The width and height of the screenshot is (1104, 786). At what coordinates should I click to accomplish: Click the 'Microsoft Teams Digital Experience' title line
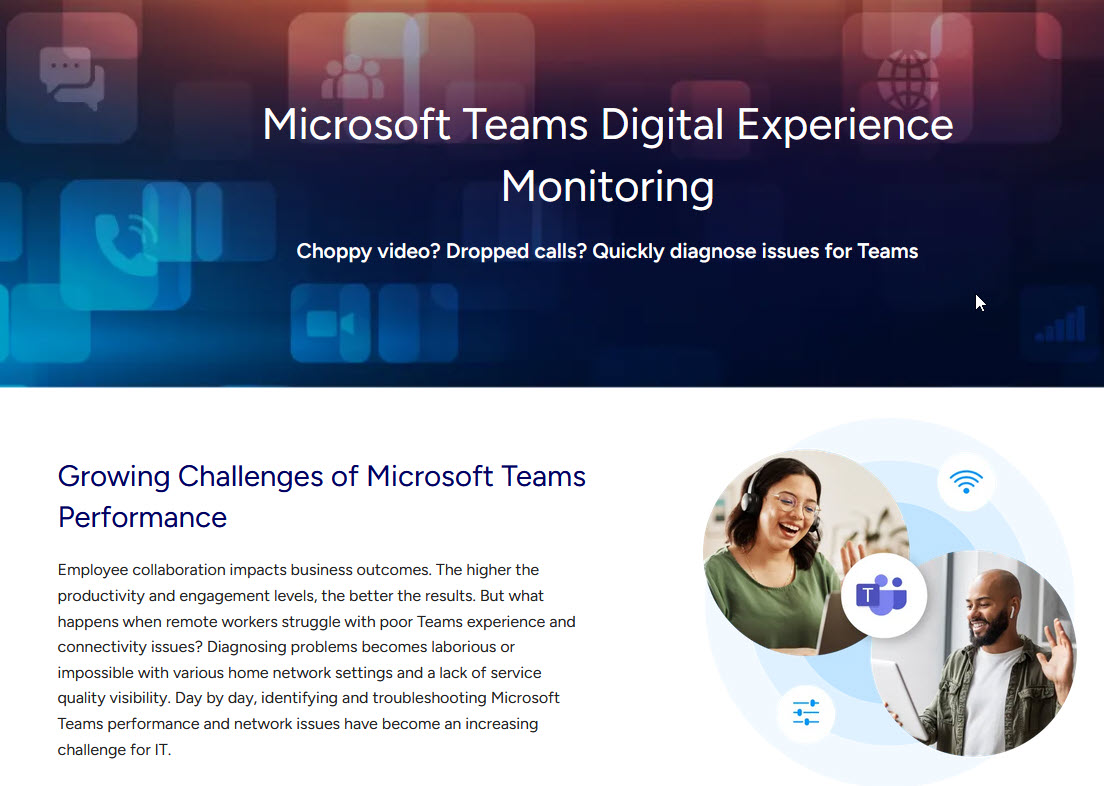(607, 125)
